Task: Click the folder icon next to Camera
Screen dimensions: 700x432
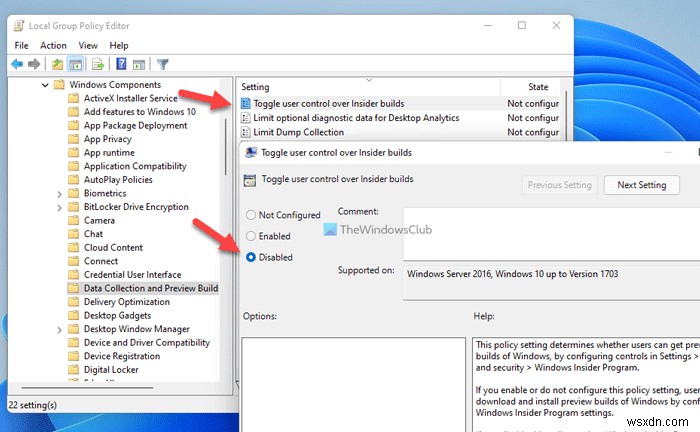Action: tap(73, 220)
